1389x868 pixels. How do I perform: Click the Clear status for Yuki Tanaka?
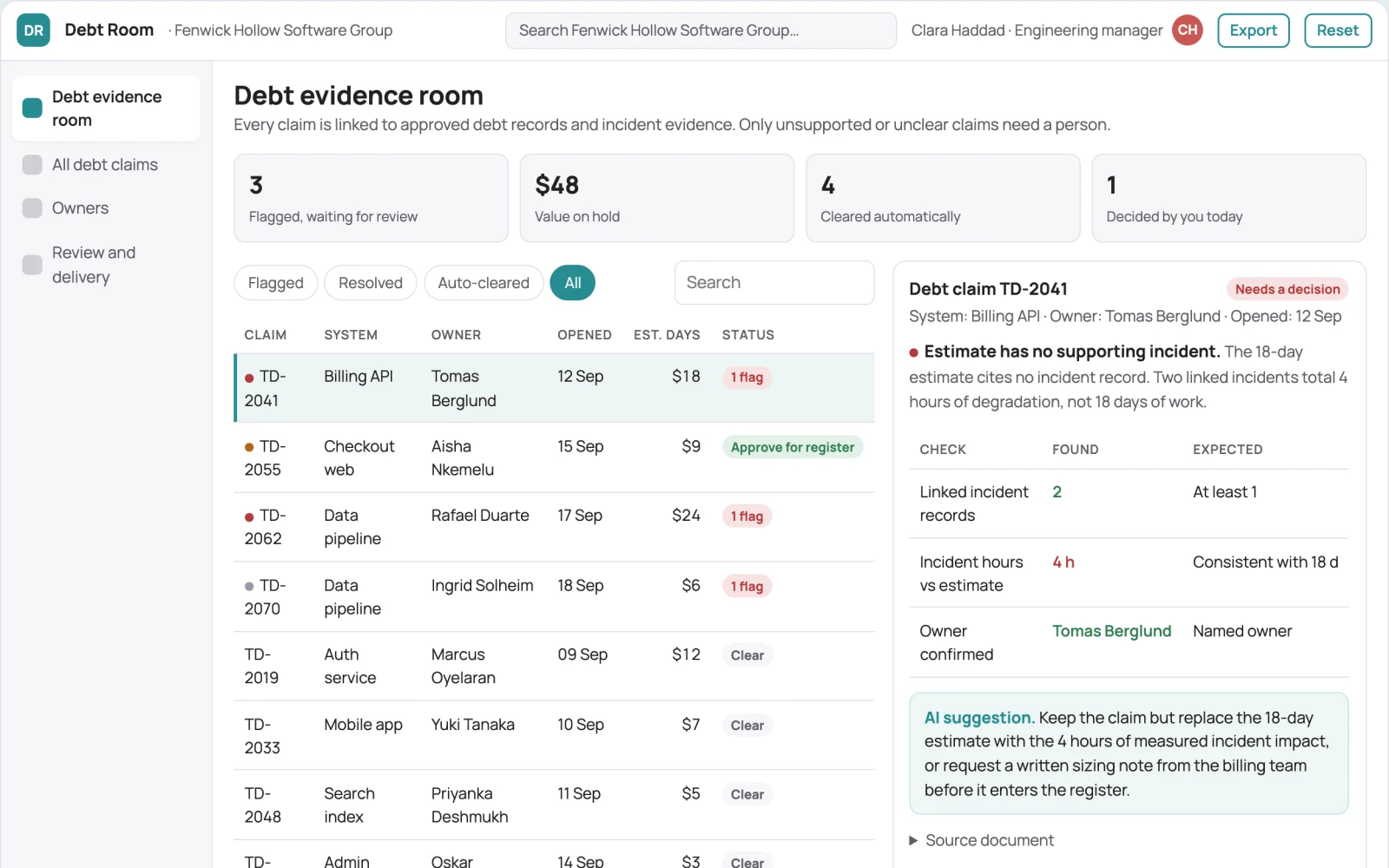(x=747, y=726)
